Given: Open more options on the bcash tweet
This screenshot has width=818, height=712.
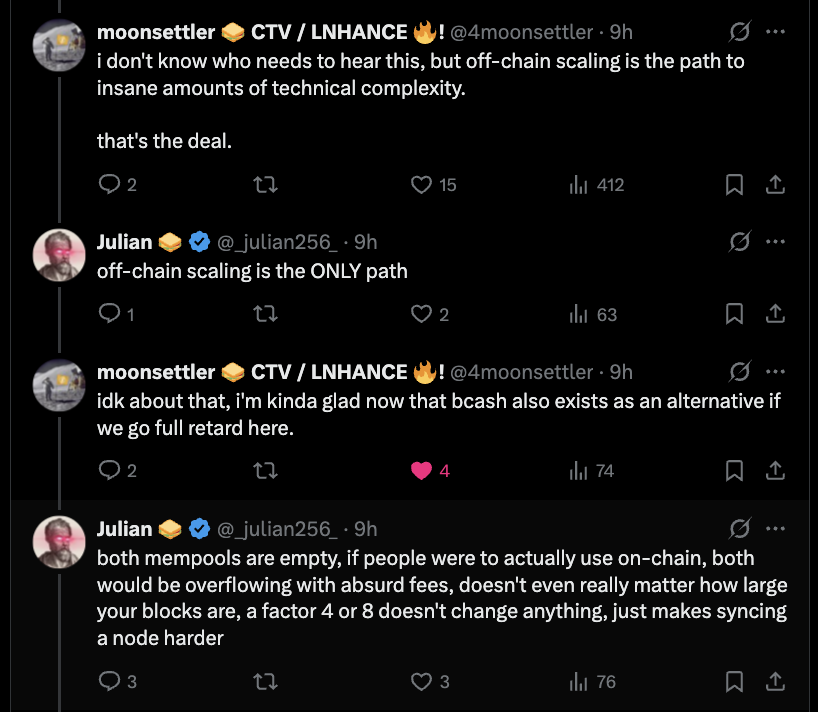Looking at the screenshot, I should tap(775, 372).
